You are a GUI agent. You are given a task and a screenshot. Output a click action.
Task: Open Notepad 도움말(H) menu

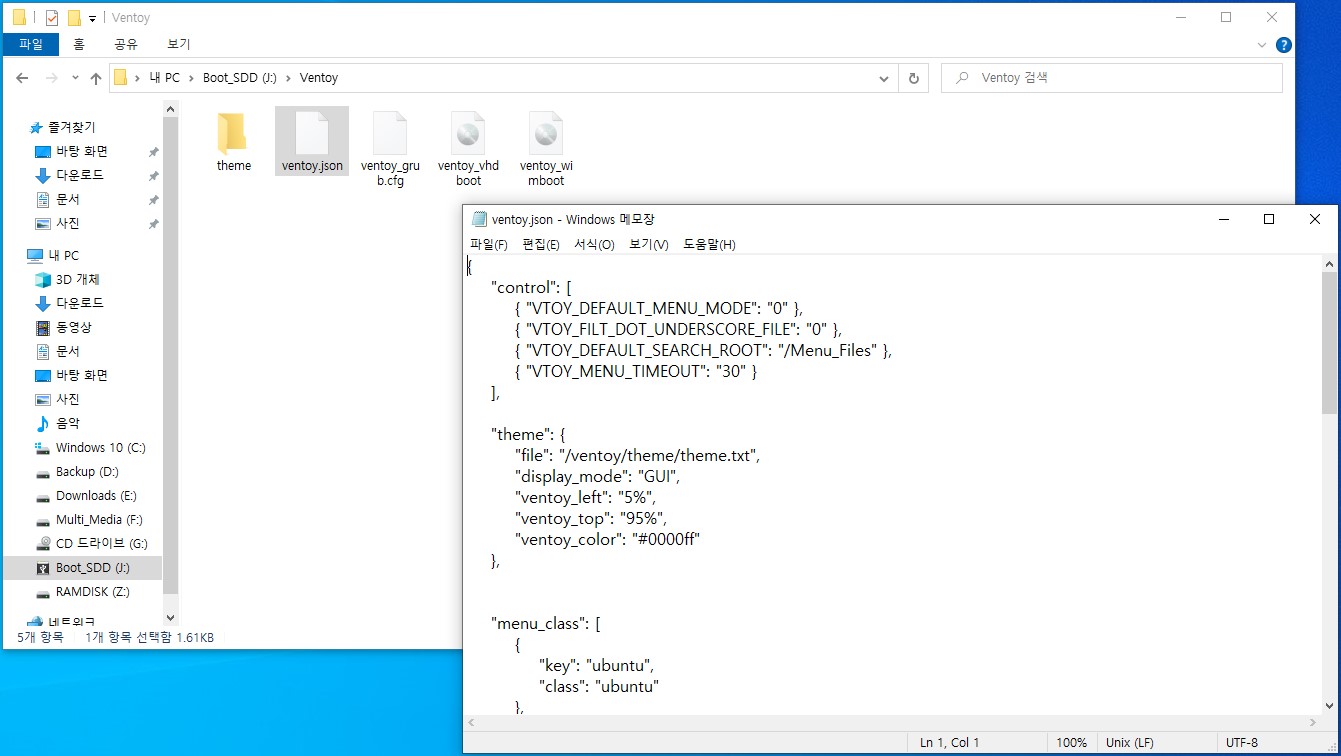pyautogui.click(x=710, y=245)
